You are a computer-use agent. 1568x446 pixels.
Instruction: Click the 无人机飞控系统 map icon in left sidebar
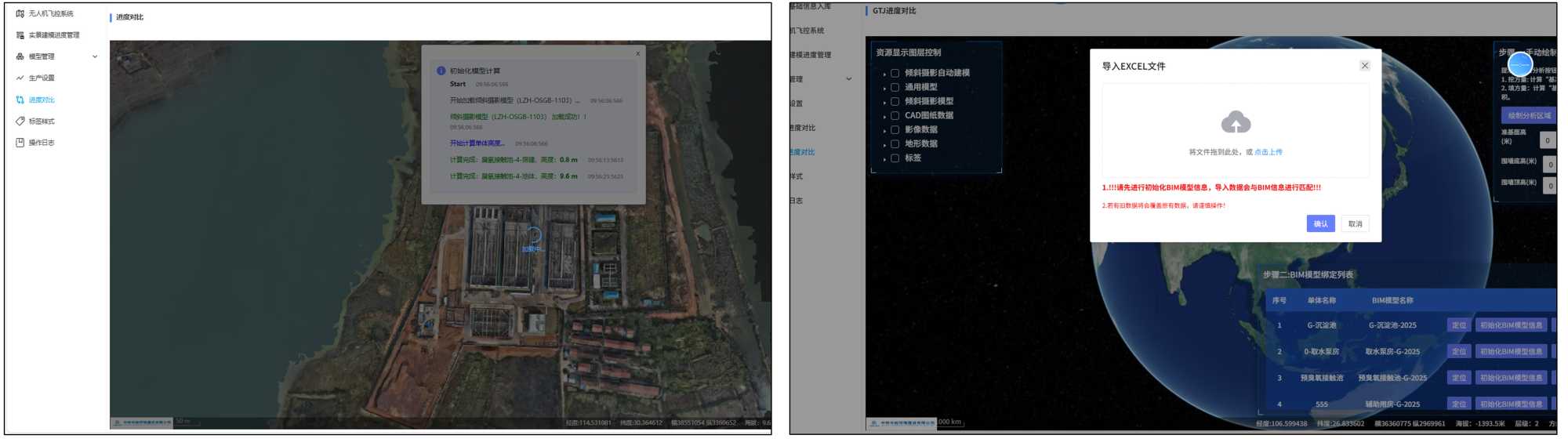click(20, 13)
